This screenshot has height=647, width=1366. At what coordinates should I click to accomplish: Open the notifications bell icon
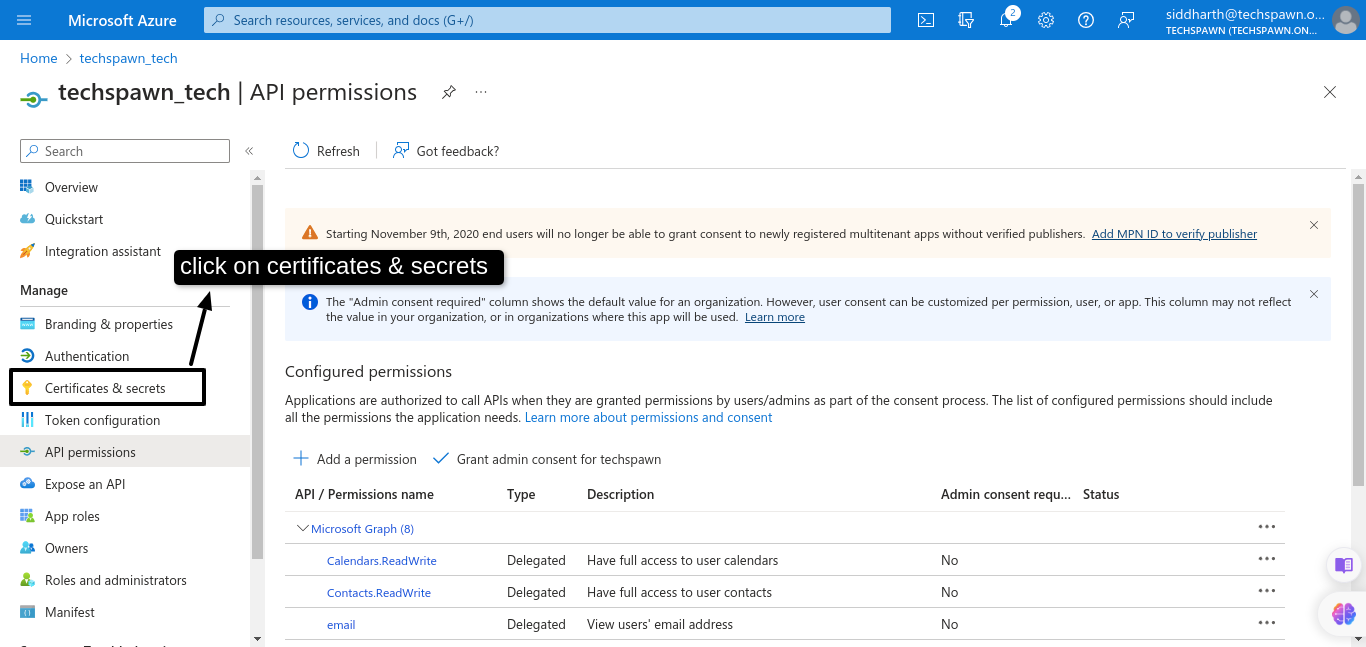point(1006,20)
